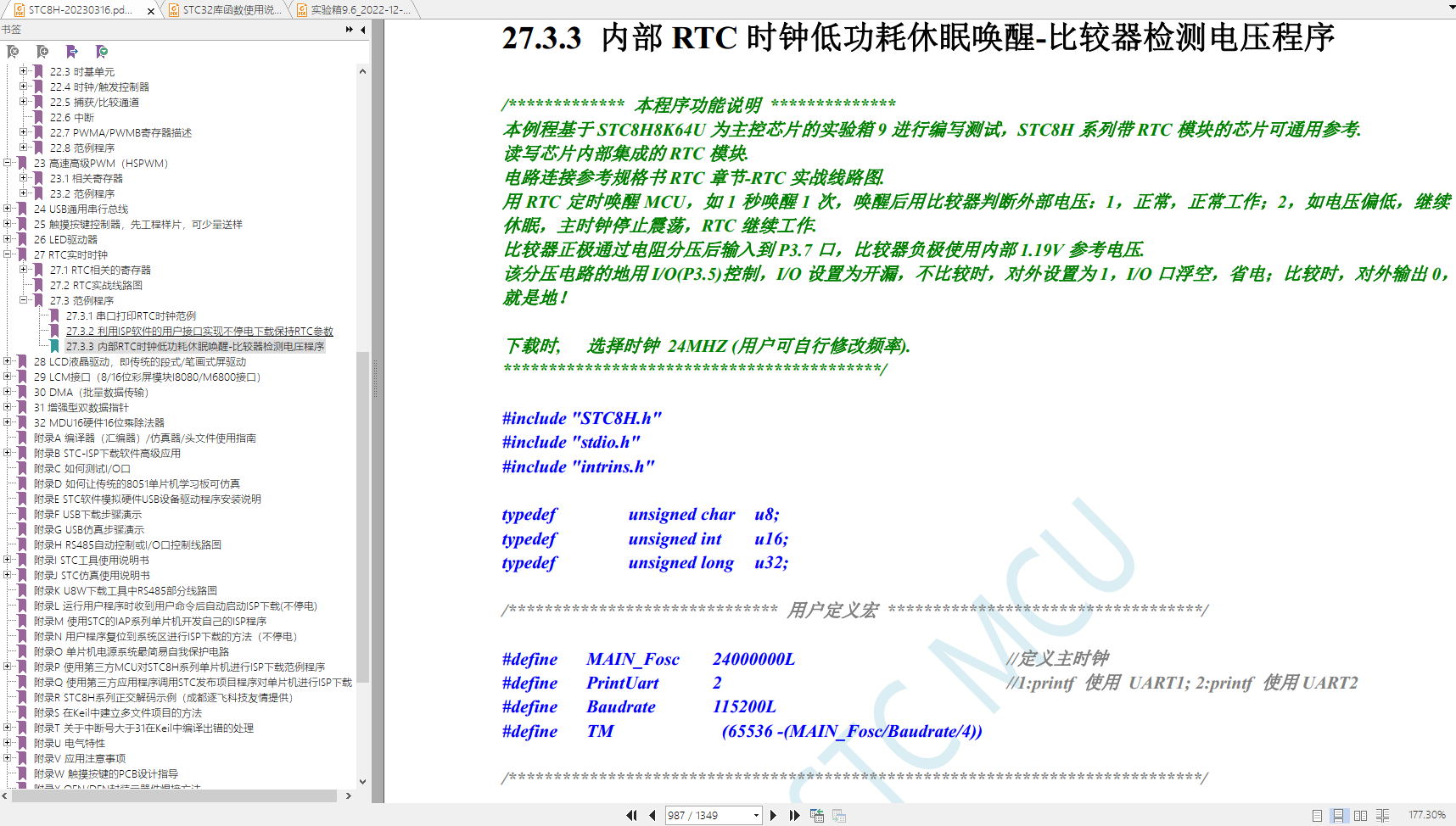Go to the previous page
Screen dimensions: 1456x826
pyautogui.click(x=652, y=815)
